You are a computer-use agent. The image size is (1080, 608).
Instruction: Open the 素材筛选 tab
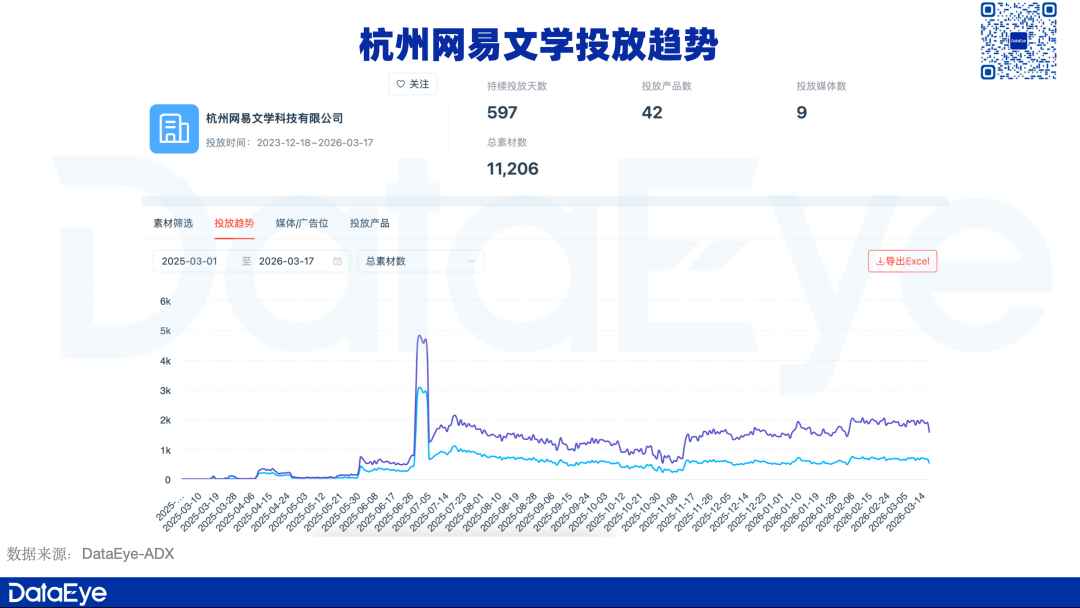tap(173, 223)
